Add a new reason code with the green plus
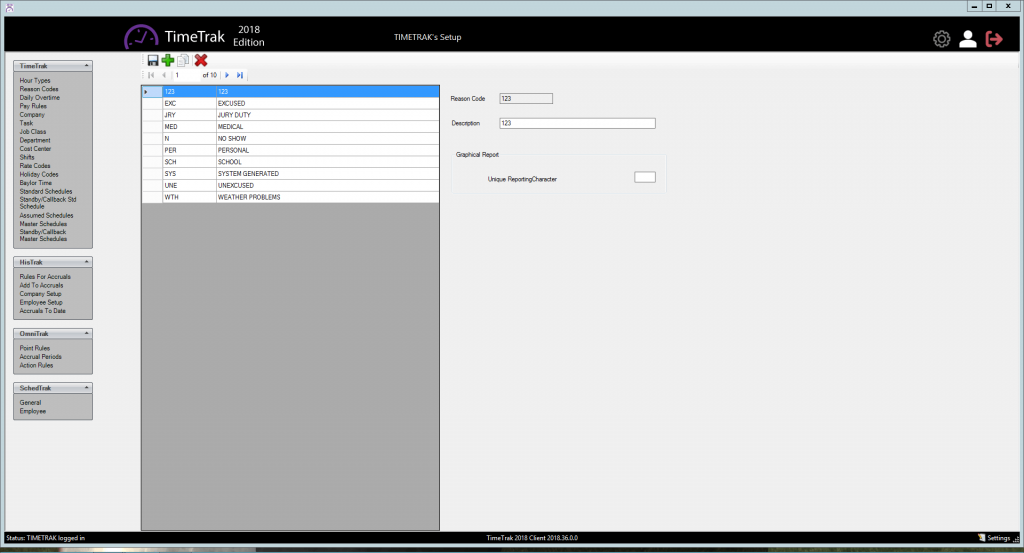Screen dimensions: 1024x553 click(168, 60)
